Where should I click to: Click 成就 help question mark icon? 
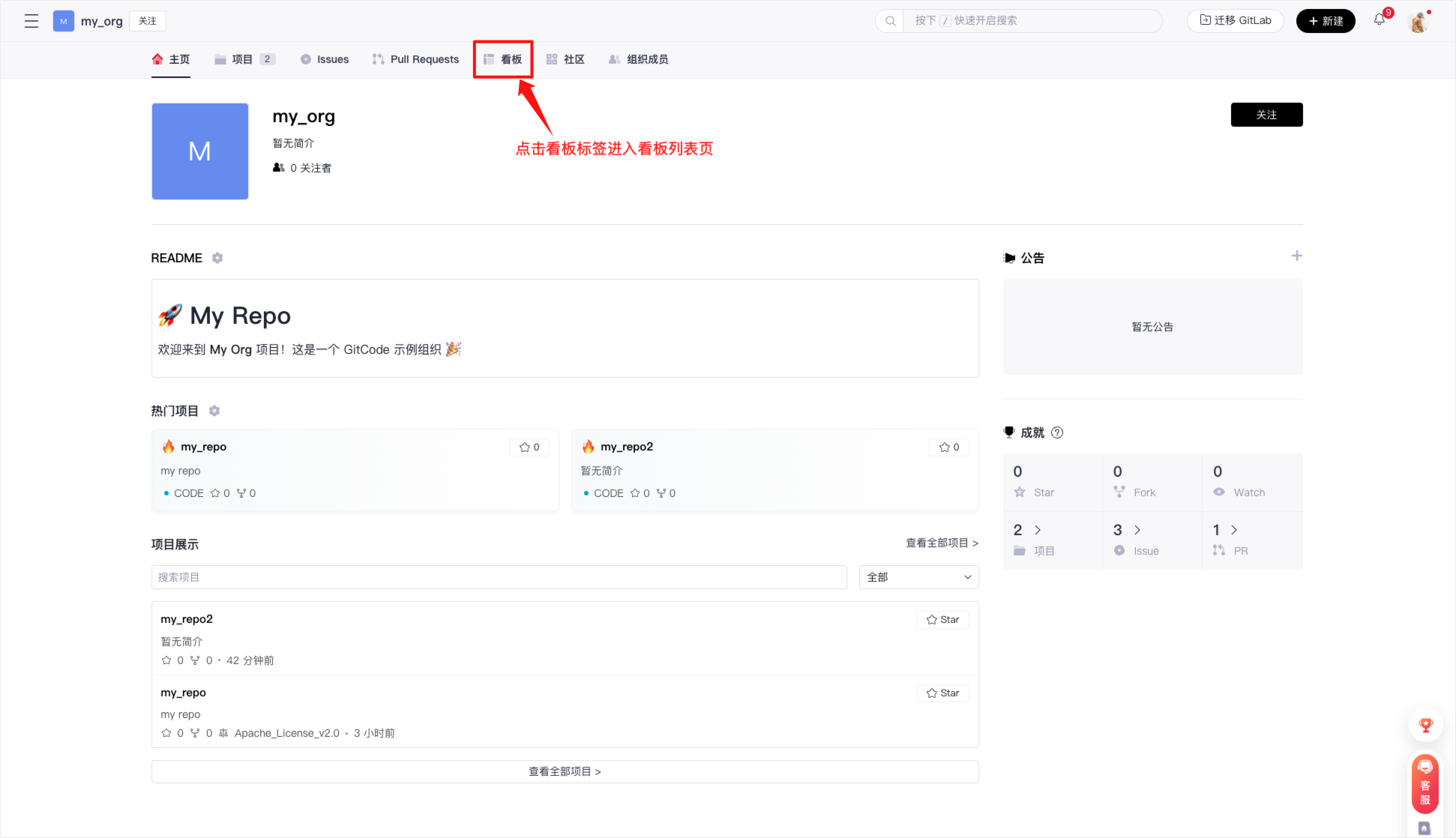(1057, 432)
